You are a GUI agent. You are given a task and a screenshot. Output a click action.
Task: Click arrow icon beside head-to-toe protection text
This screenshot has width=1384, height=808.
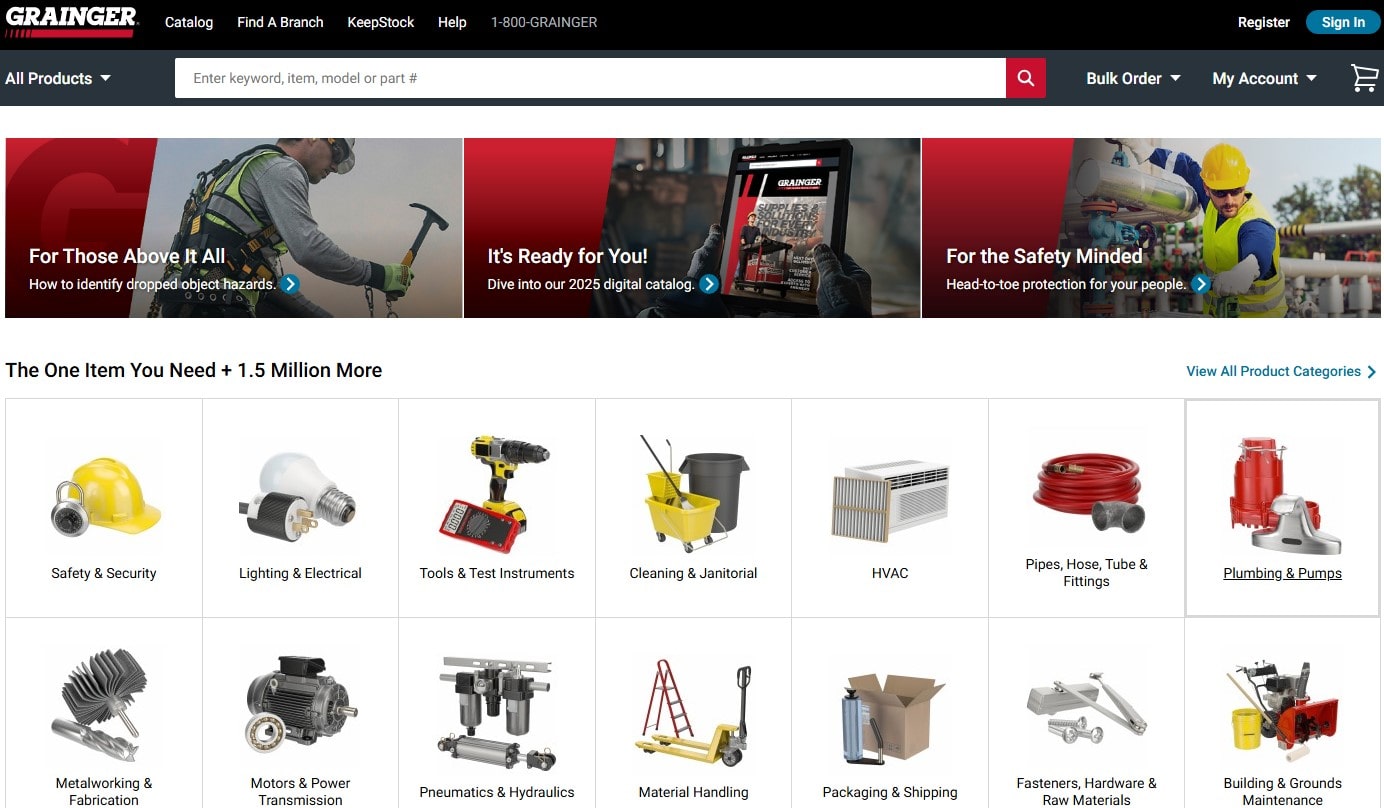click(x=1201, y=284)
